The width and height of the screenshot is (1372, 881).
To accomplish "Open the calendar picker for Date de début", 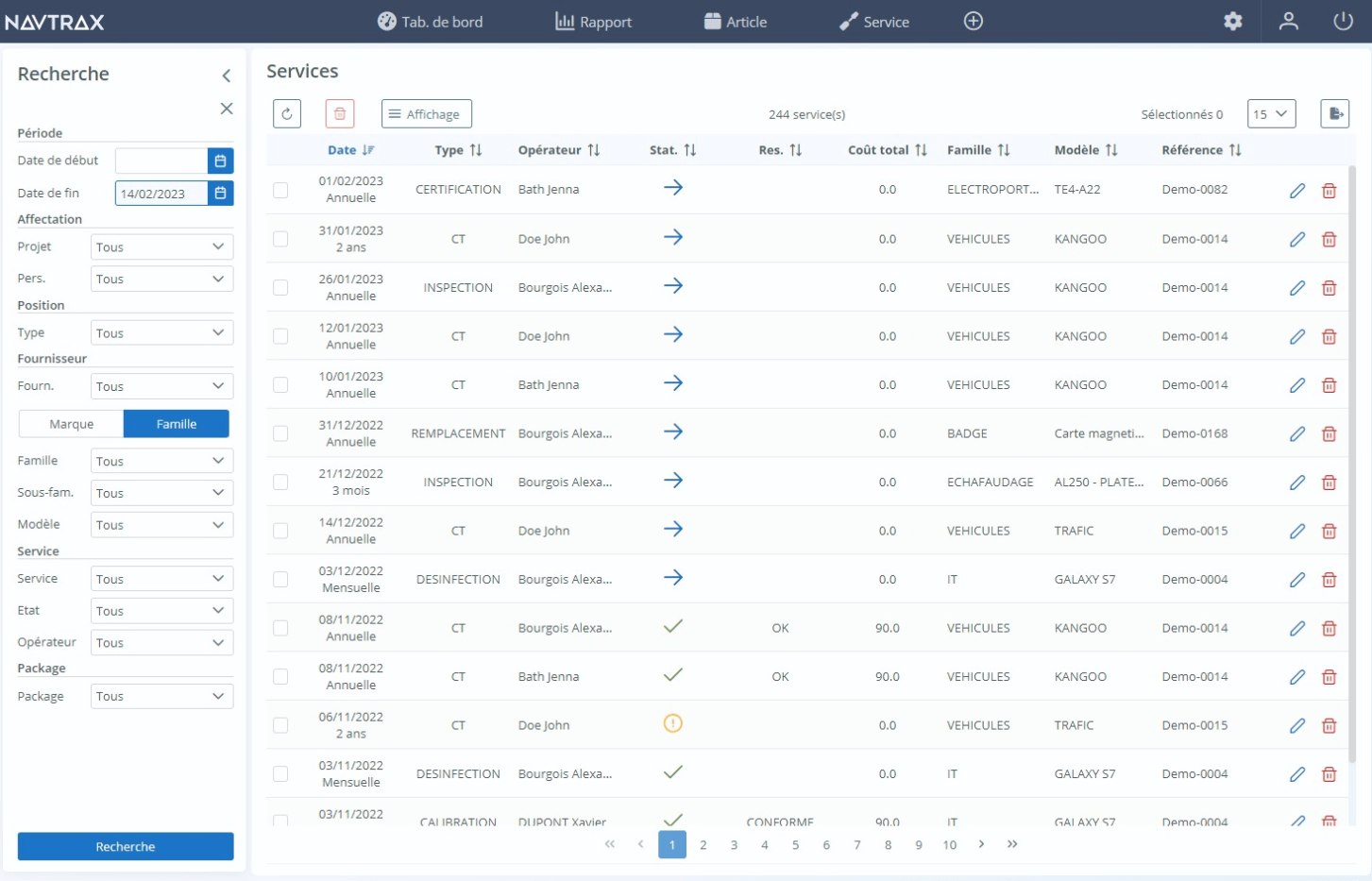I will 221,161.
